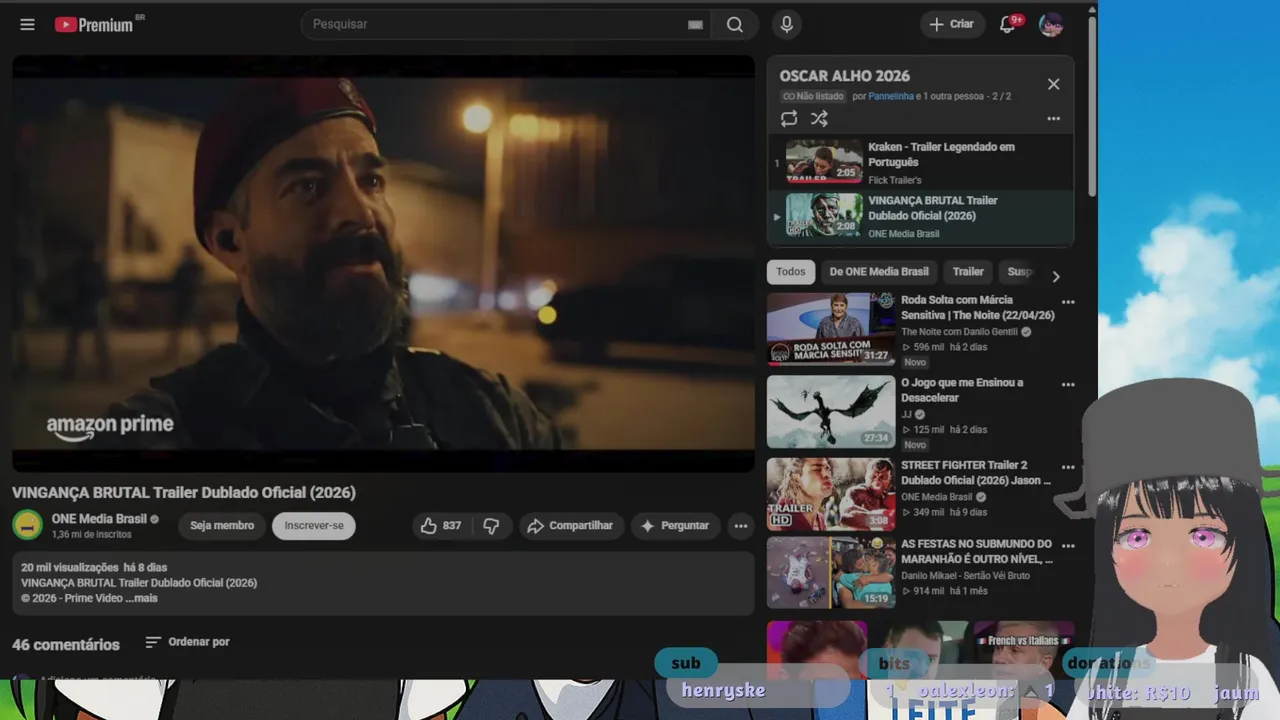Screen dimensions: 1280x720
Task: Like the video with 837 likes
Action: [440, 525]
